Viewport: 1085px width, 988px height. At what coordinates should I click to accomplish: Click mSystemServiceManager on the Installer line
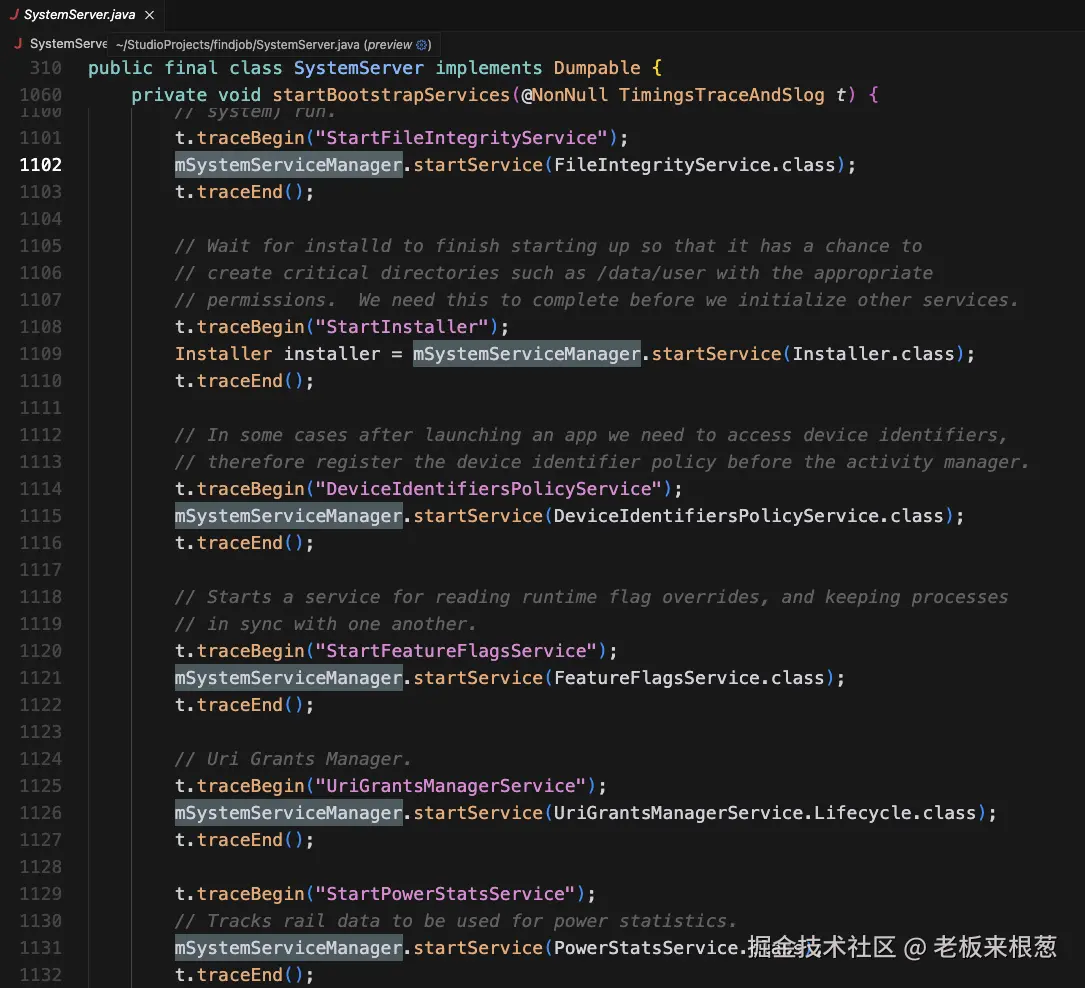(527, 354)
